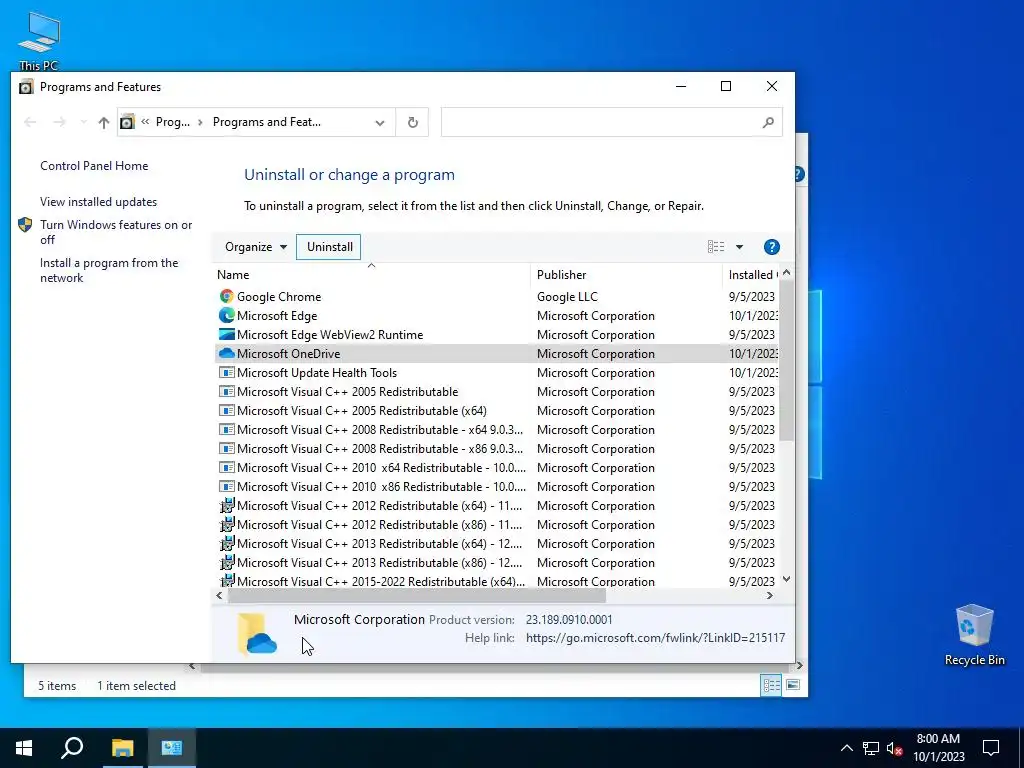Image resolution: width=1024 pixels, height=768 pixels.
Task: Switch to large icons view in background window
Action: [793, 685]
